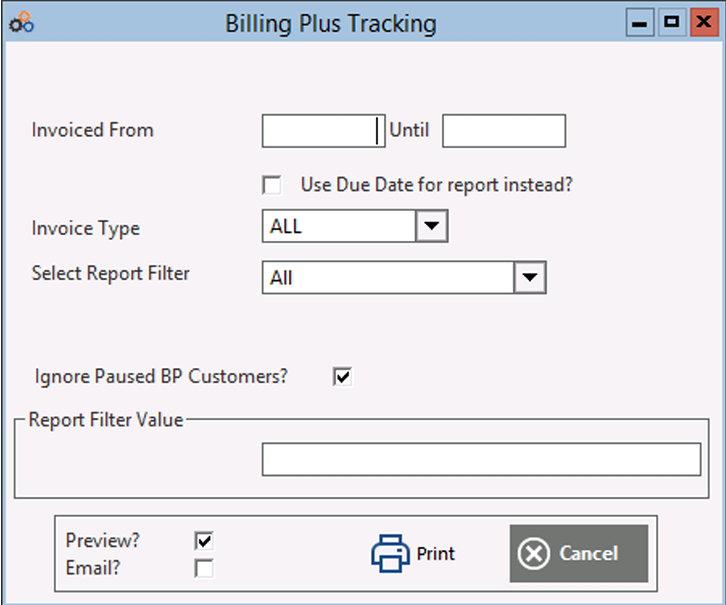Screen dimensions: 726x605
Task: Click the Invoiced From label
Action: tap(93, 130)
